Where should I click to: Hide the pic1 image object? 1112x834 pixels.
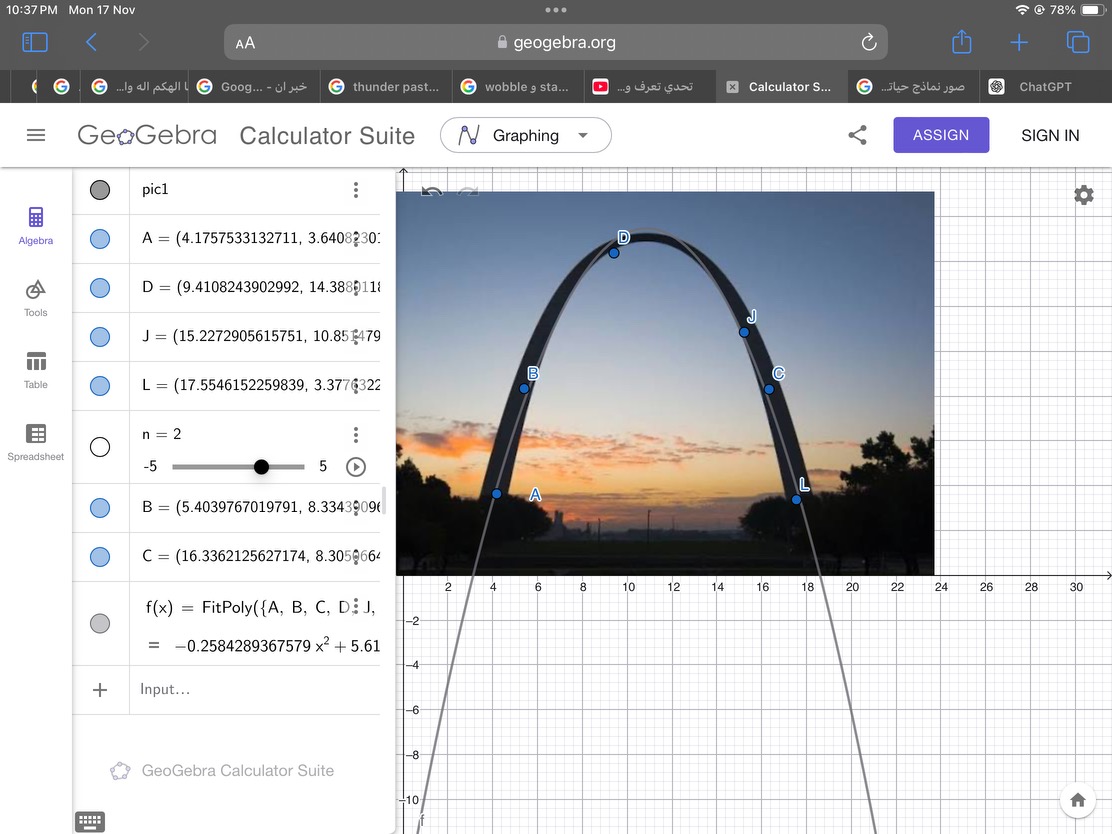click(x=100, y=190)
